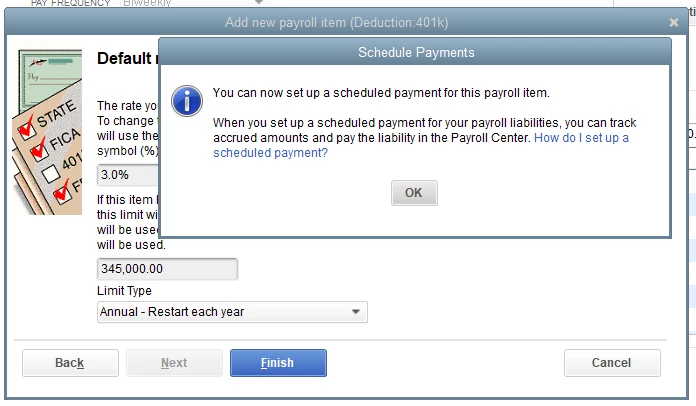Cancel the new payroll item wizard
The height and width of the screenshot is (406, 696).
click(612, 363)
